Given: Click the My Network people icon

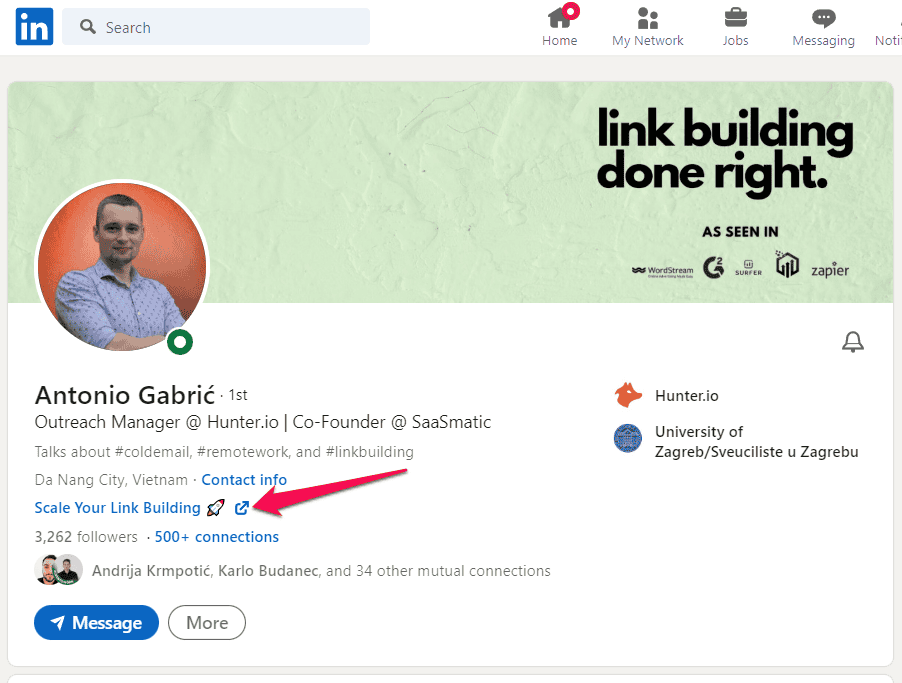Looking at the screenshot, I should (x=648, y=18).
